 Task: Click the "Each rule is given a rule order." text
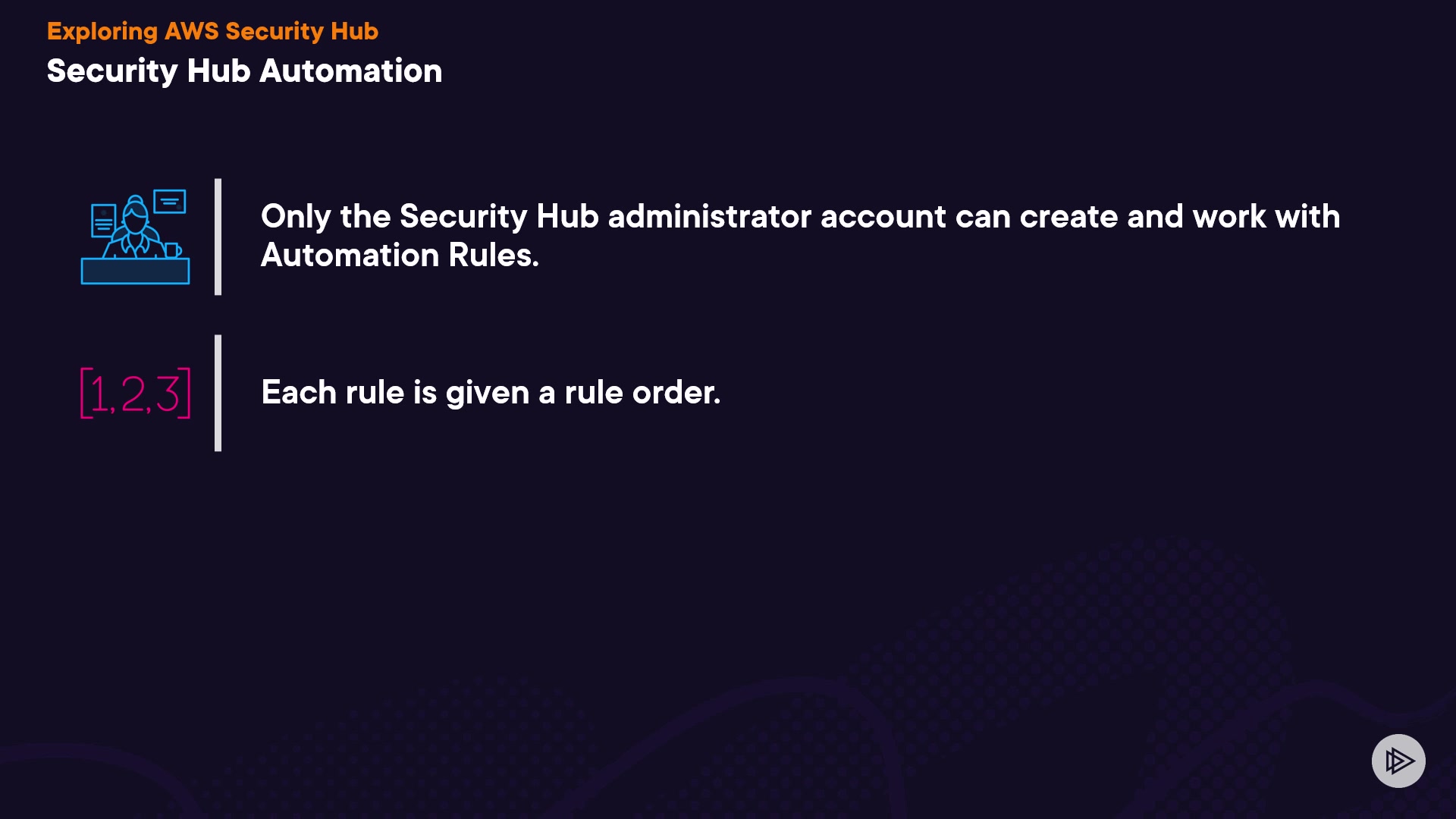tap(491, 393)
